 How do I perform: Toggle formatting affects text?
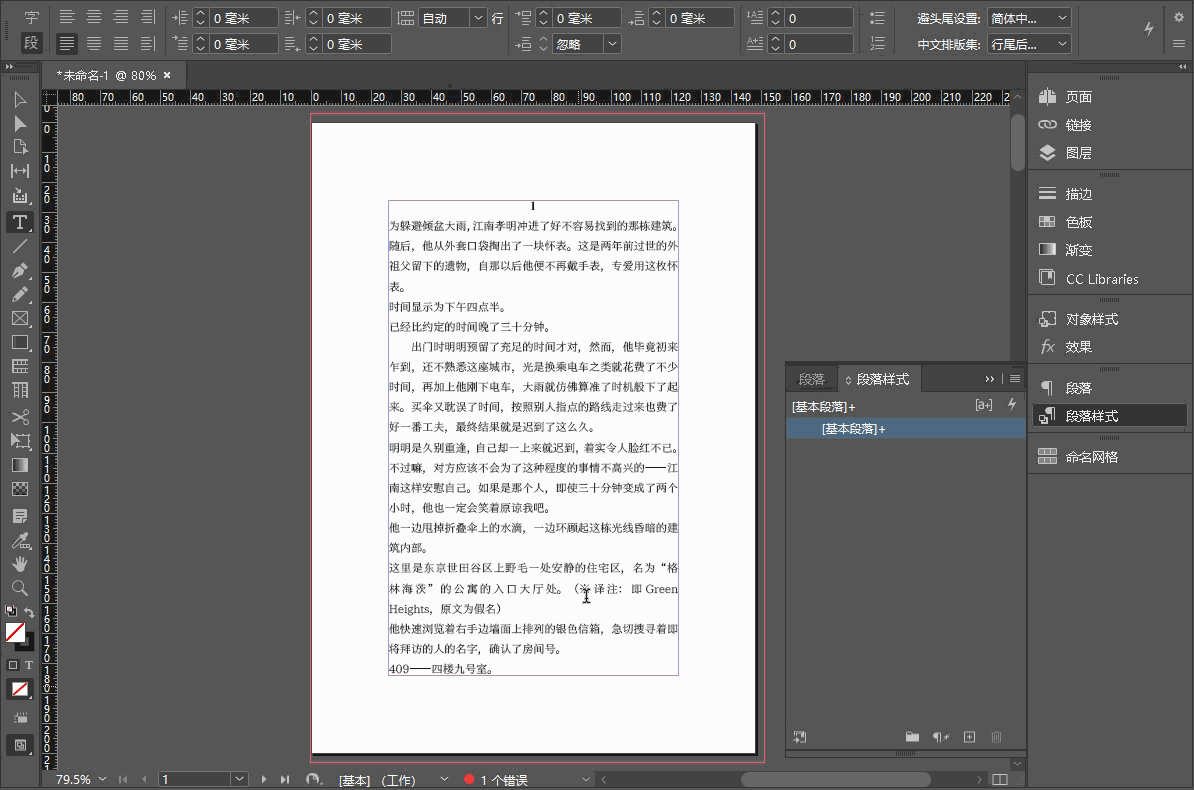(29, 665)
